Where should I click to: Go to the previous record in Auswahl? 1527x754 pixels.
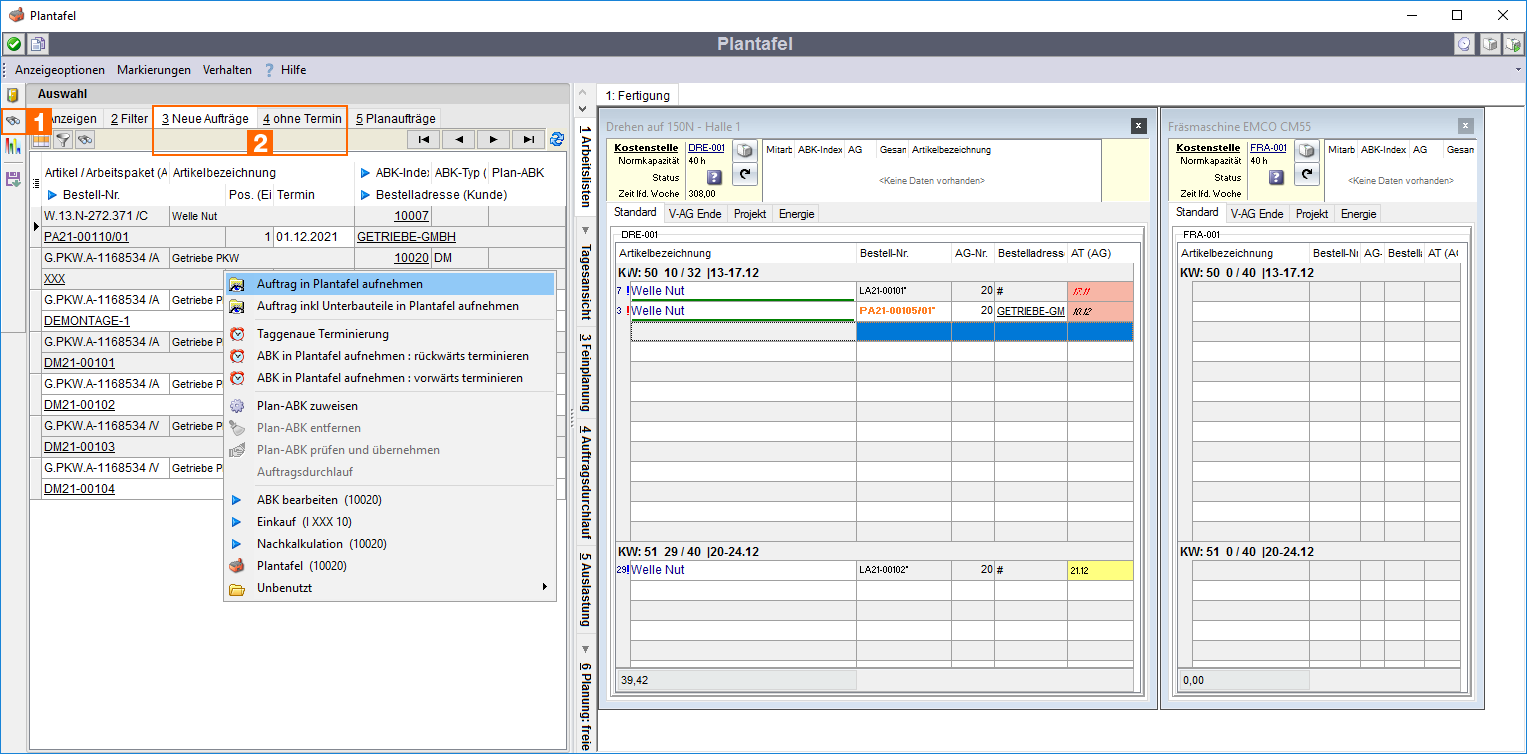tap(459, 139)
